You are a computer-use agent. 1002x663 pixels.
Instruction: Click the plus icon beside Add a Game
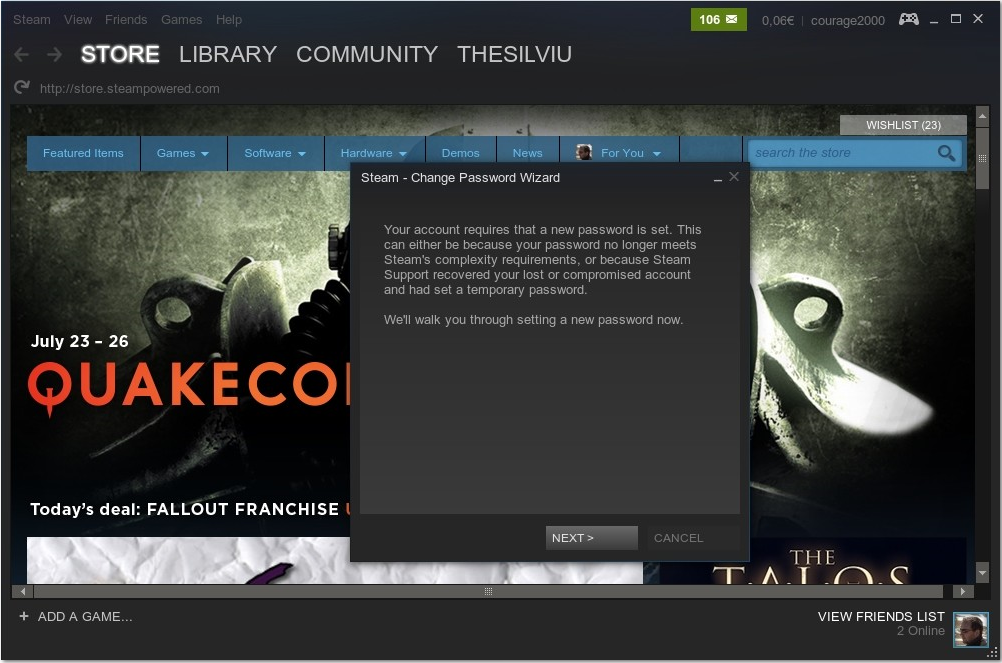click(x=24, y=616)
